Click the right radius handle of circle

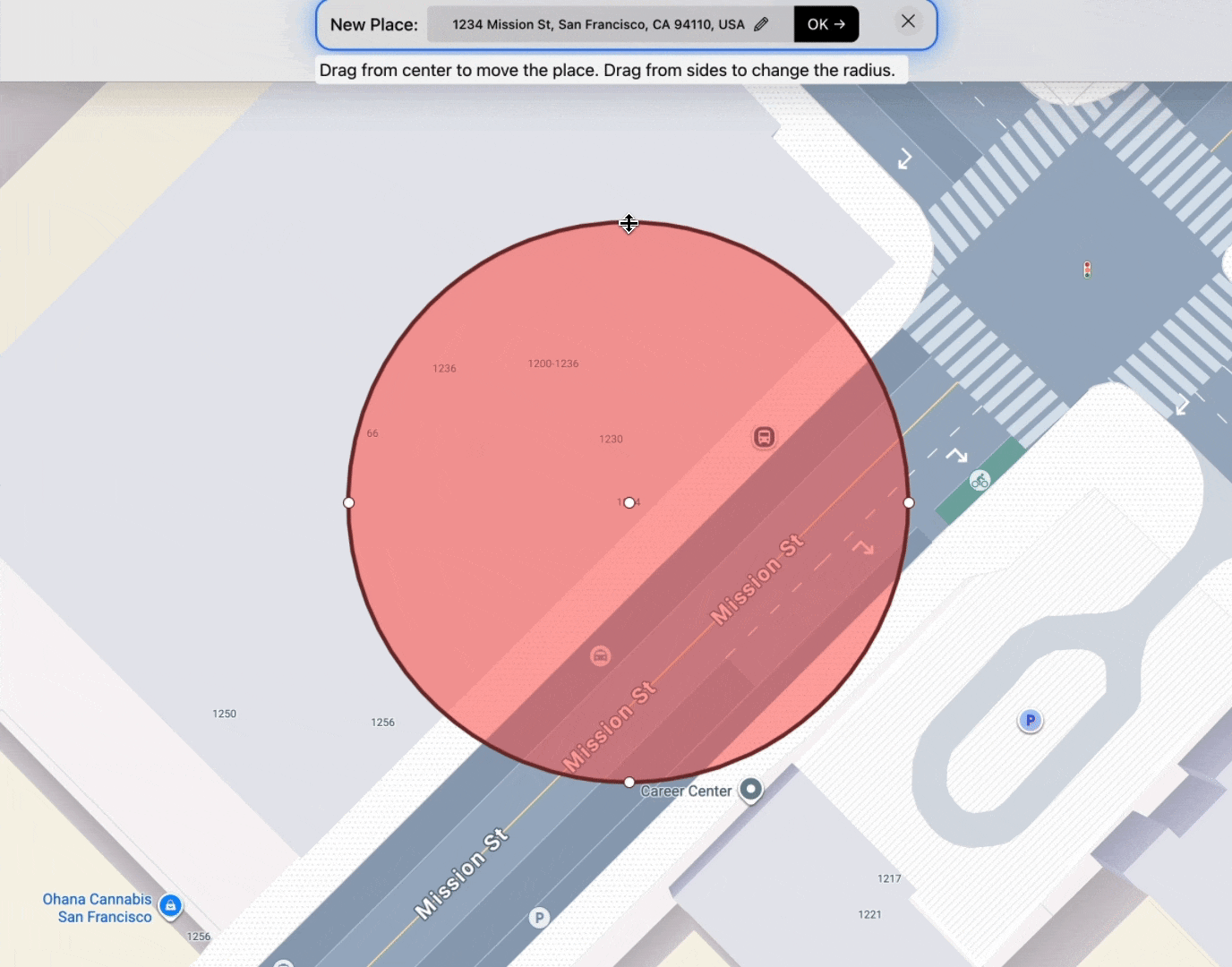(909, 502)
